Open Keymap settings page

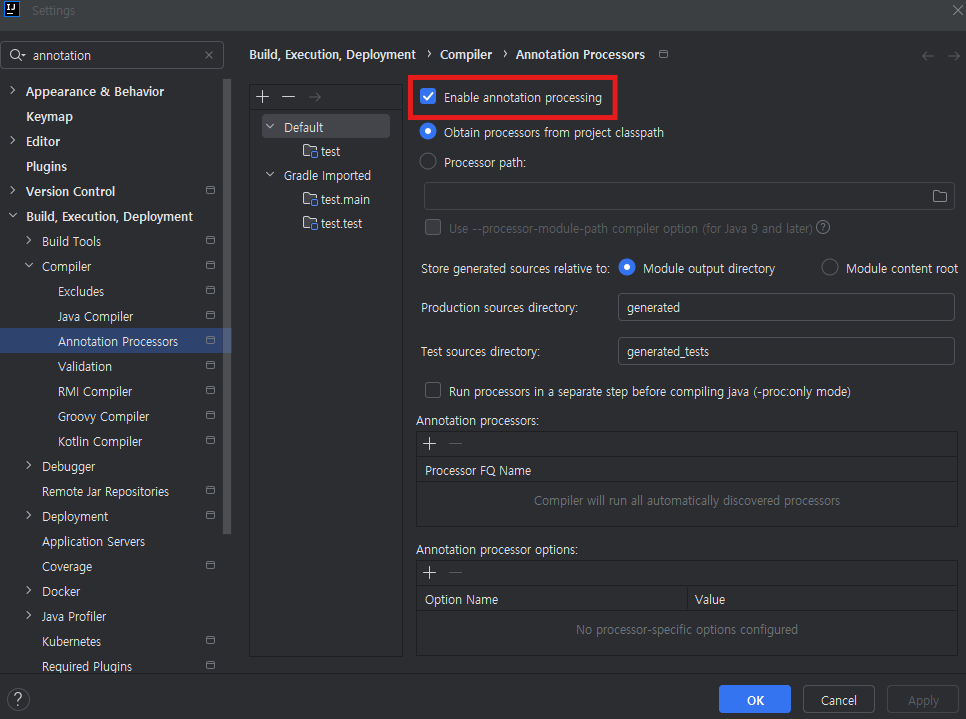[49, 116]
